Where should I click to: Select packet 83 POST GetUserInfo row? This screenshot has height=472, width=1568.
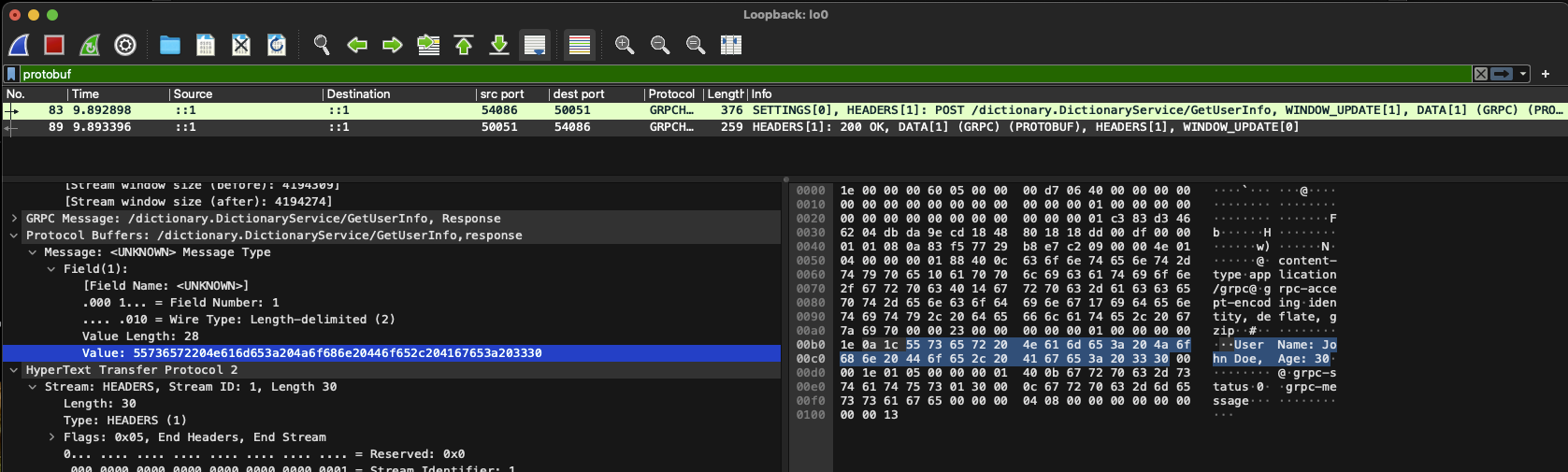tap(784, 110)
